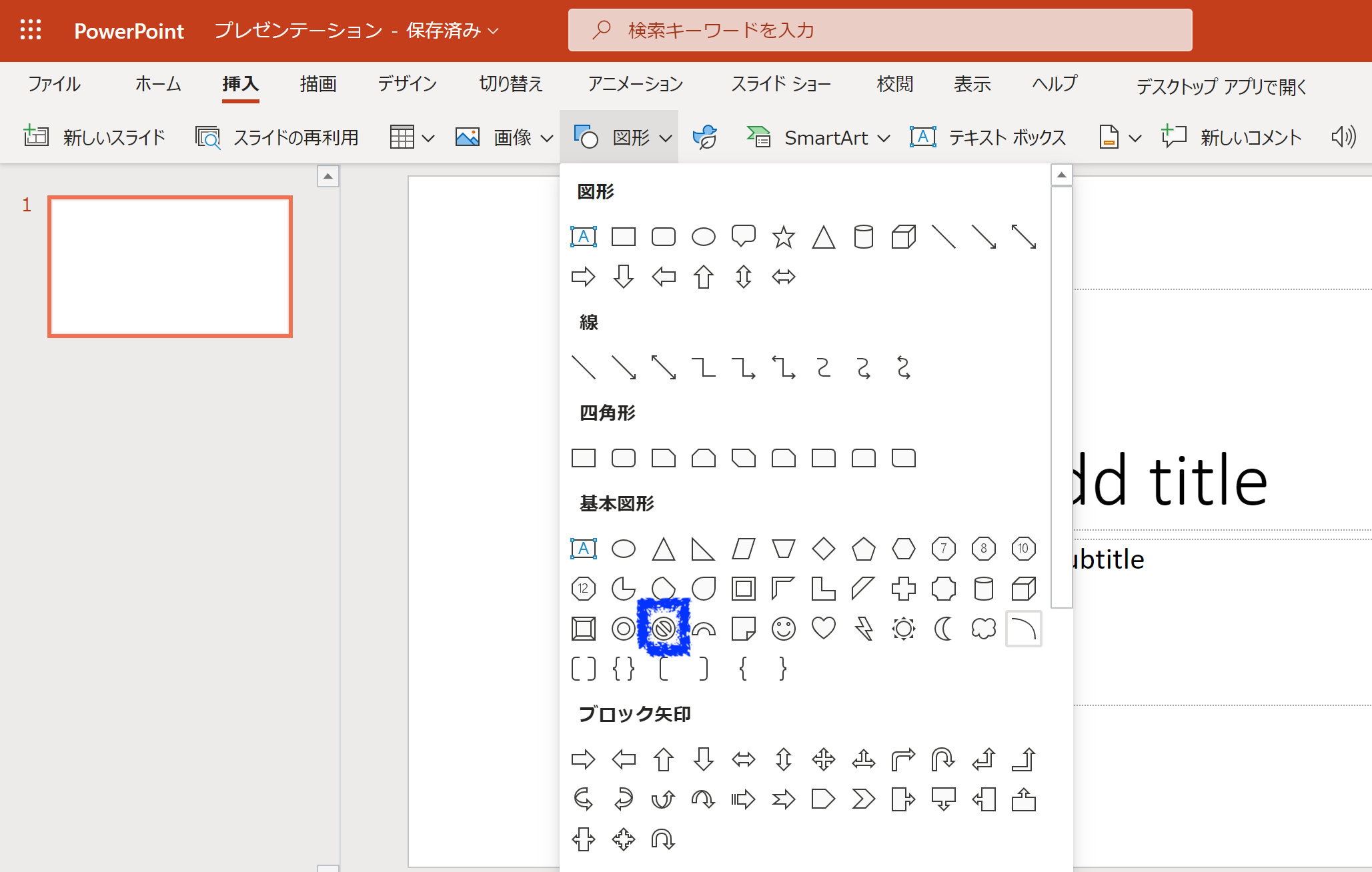1372x872 pixels.
Task: Open the View (表示) tab
Action: click(972, 84)
